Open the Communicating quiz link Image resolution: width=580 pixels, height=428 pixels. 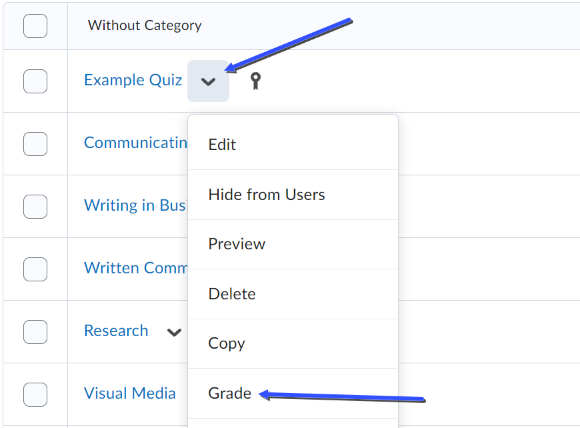[136, 143]
